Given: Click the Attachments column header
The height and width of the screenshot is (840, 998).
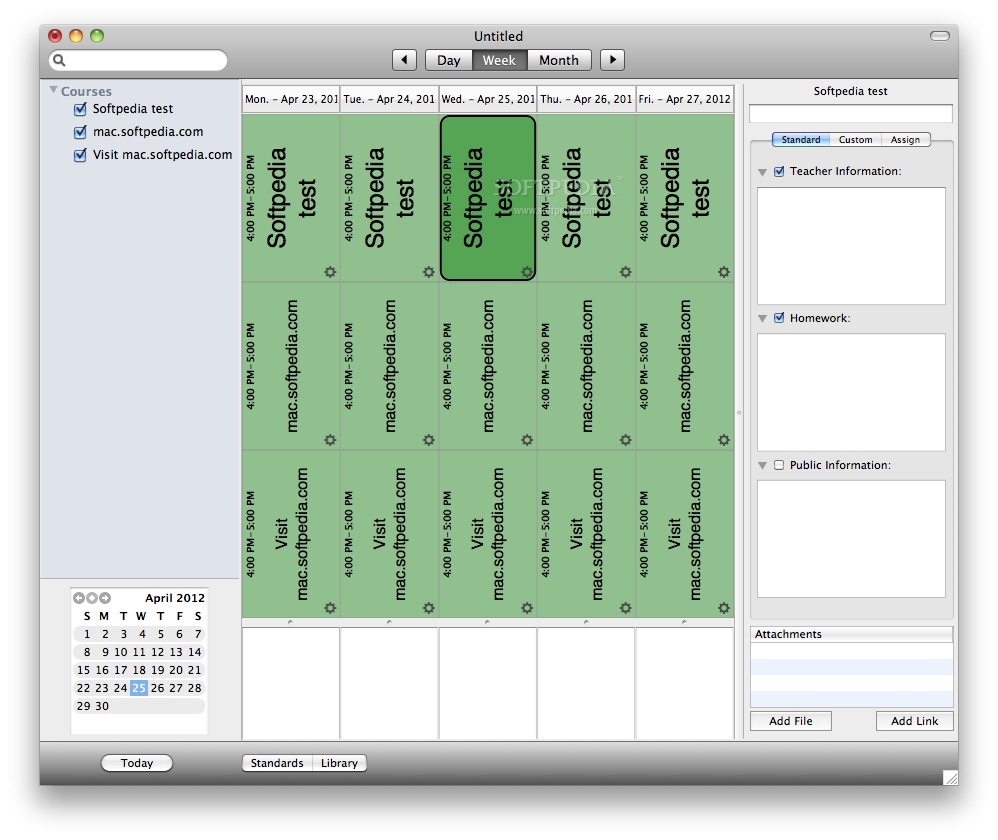Looking at the screenshot, I should point(851,634).
